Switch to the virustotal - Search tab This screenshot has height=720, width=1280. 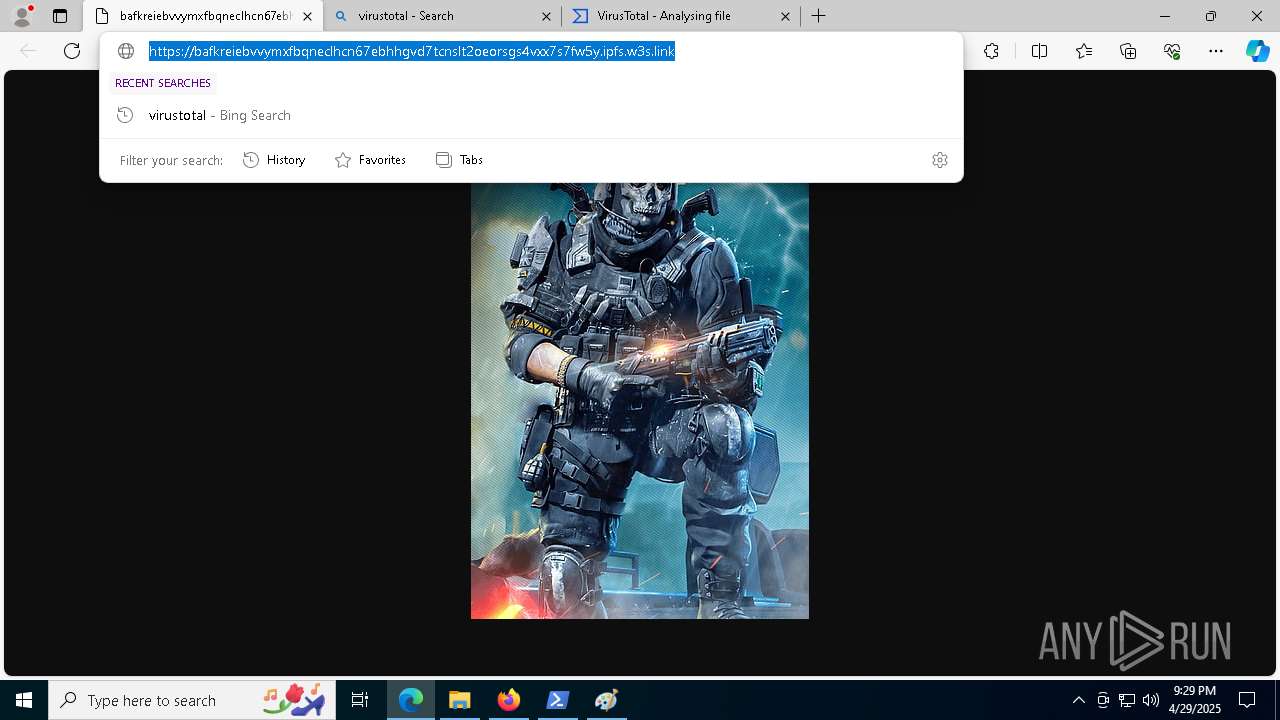coord(443,16)
